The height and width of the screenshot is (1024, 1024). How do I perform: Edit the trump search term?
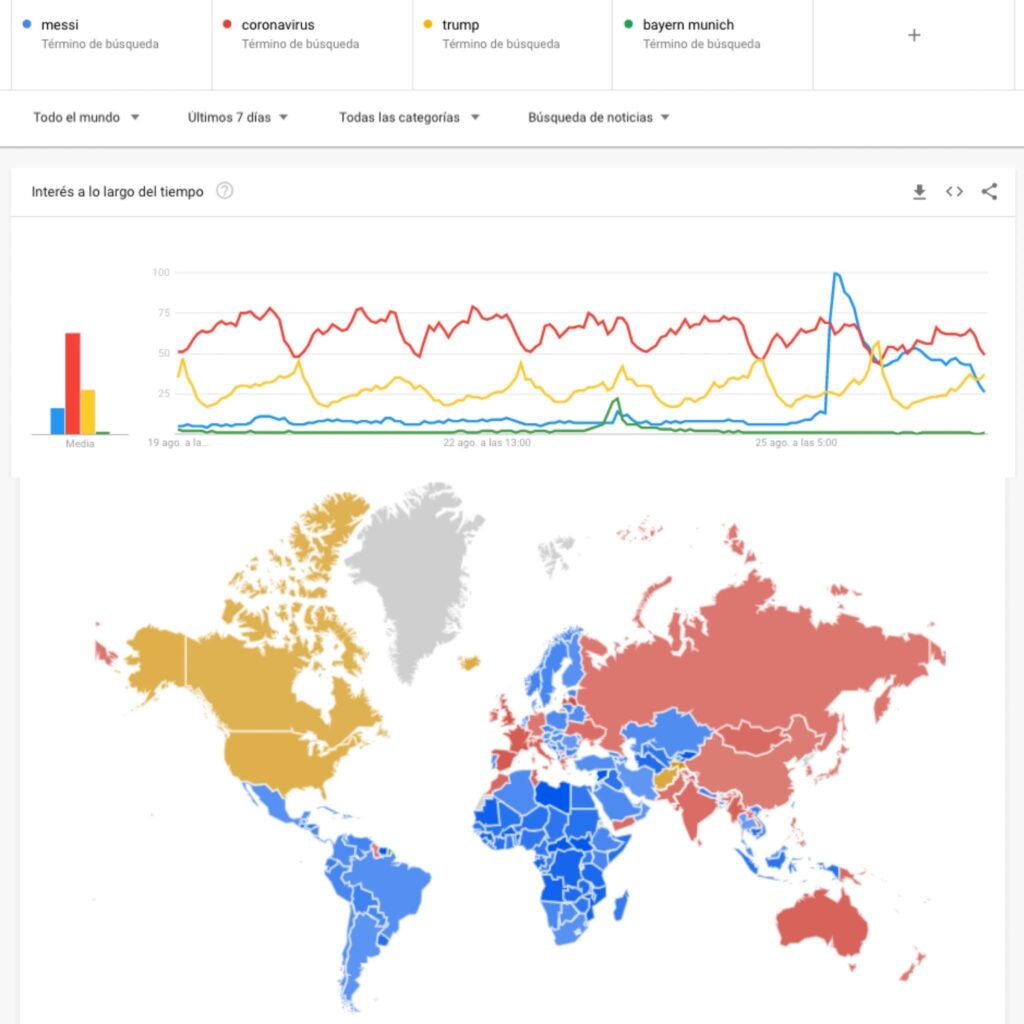tap(461, 25)
